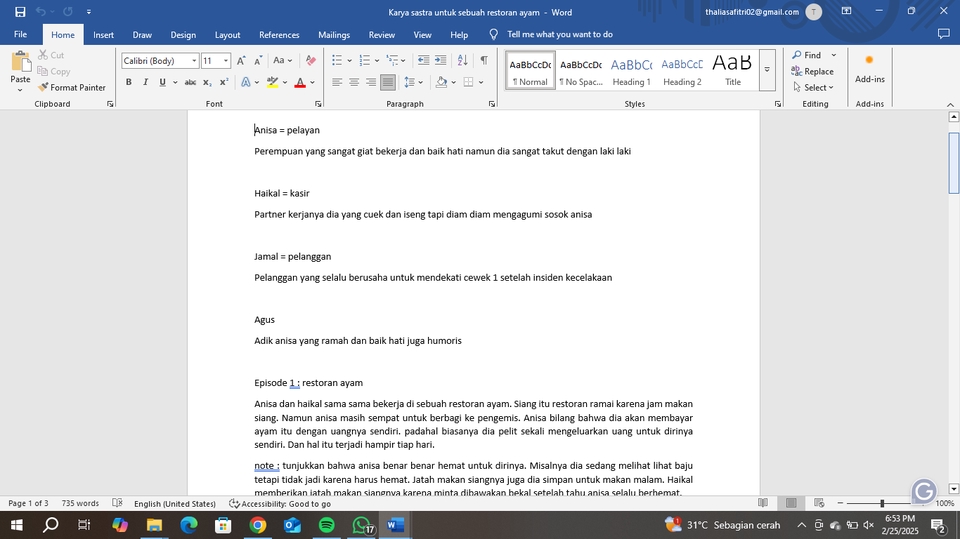Open the borders dropdown

point(481,82)
